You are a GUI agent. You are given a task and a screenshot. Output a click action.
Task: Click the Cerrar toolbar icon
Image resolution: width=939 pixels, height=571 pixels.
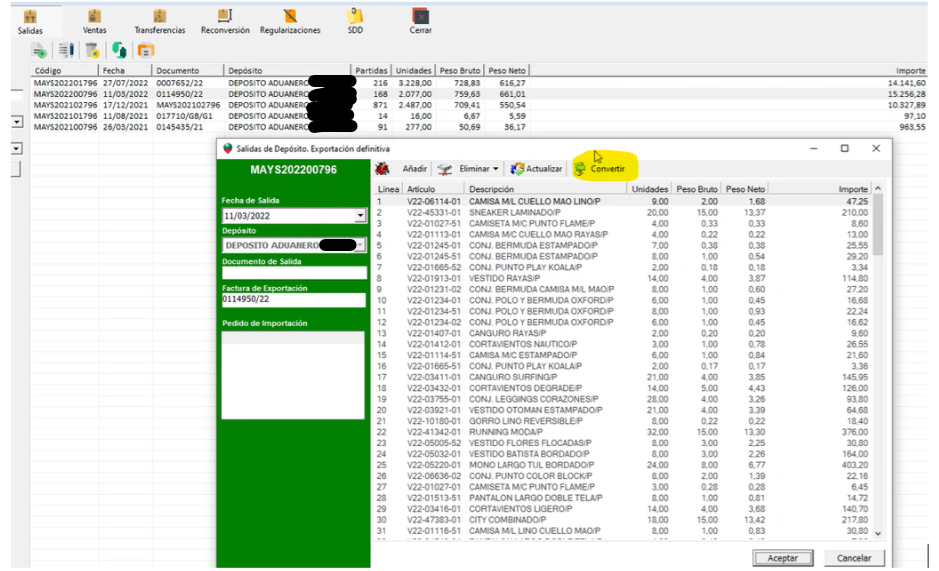click(x=421, y=21)
